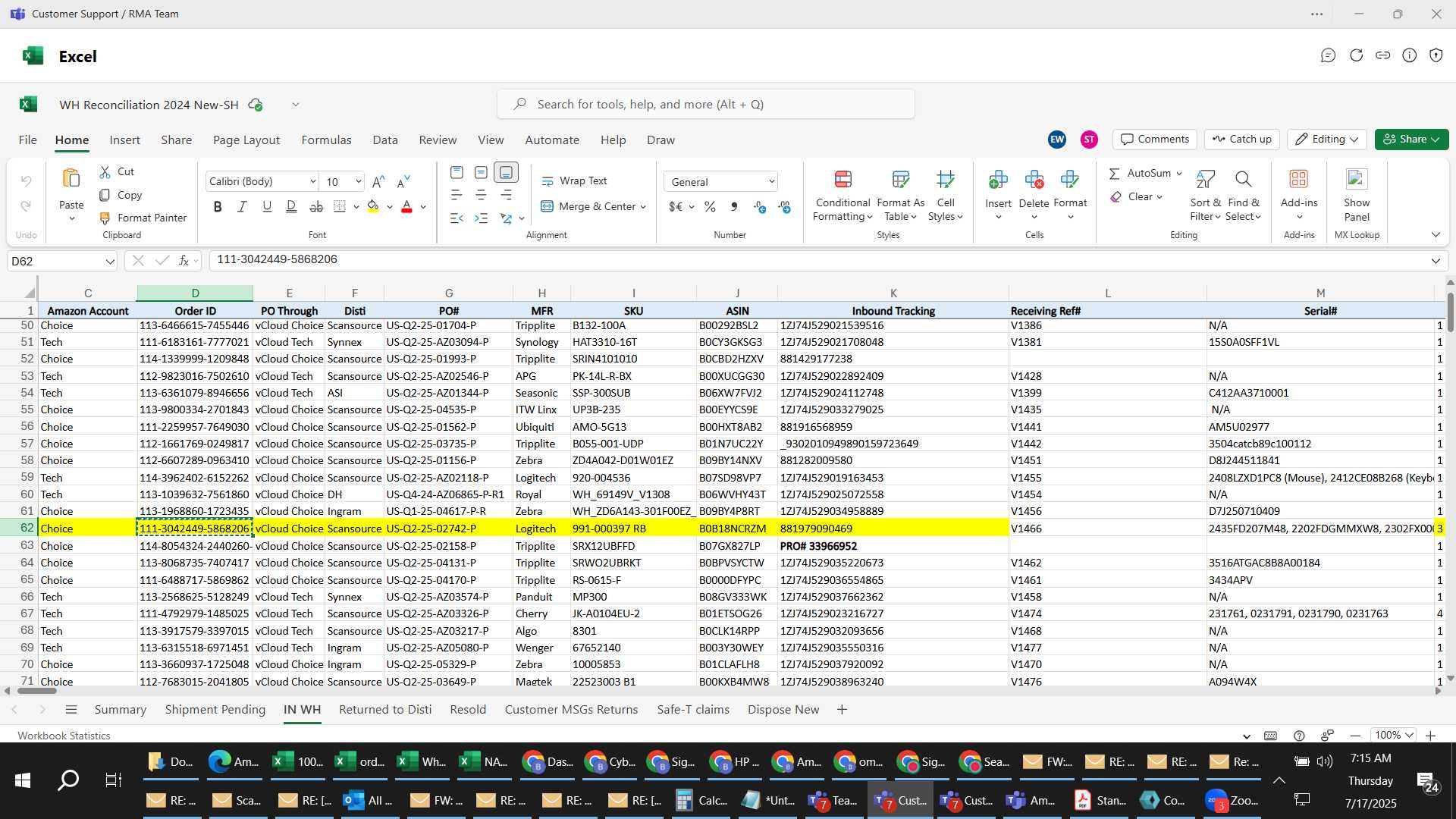Click the Insert cells icon
Image resolution: width=1456 pixels, height=819 pixels.
(x=998, y=180)
